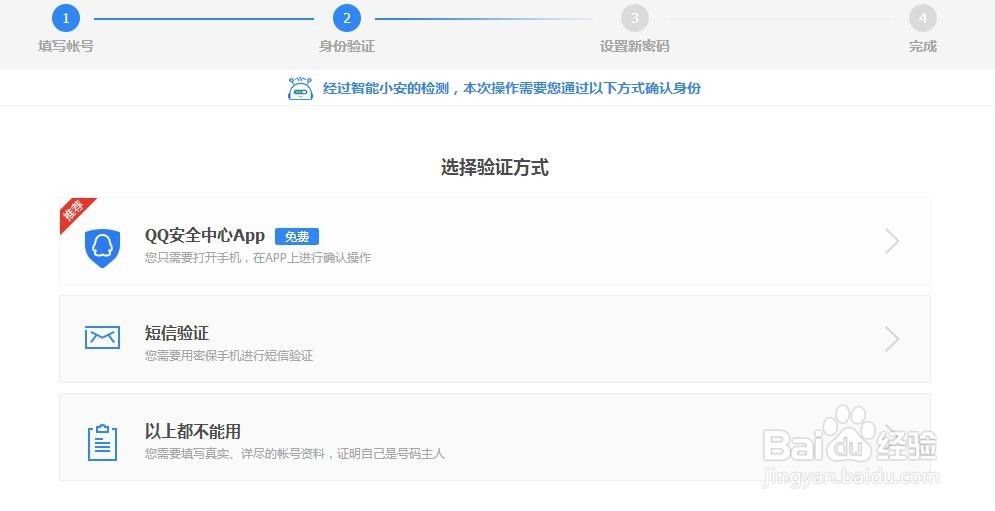The height and width of the screenshot is (511, 995).
Task: Click the 填写帐号 step label
Action: [x=66, y=46]
